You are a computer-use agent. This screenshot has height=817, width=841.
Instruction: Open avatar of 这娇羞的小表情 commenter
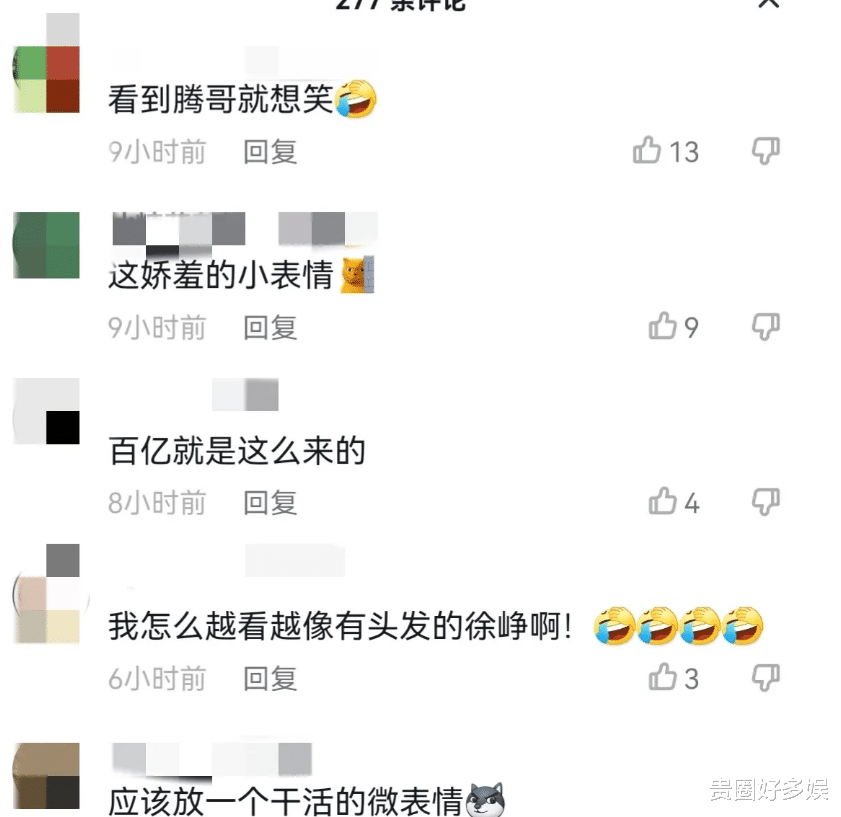click(x=46, y=245)
